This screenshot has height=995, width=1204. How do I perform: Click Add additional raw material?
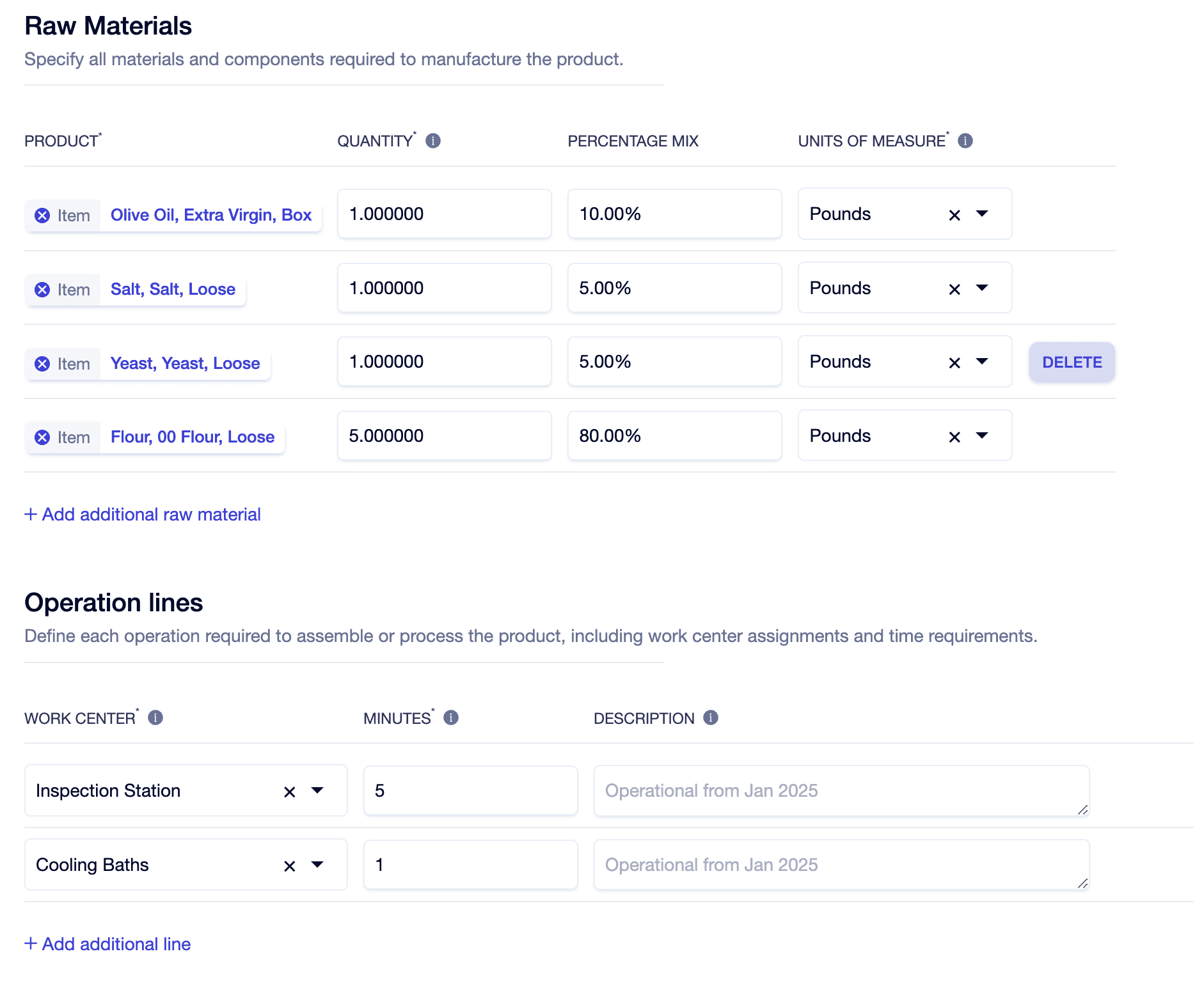click(x=143, y=514)
